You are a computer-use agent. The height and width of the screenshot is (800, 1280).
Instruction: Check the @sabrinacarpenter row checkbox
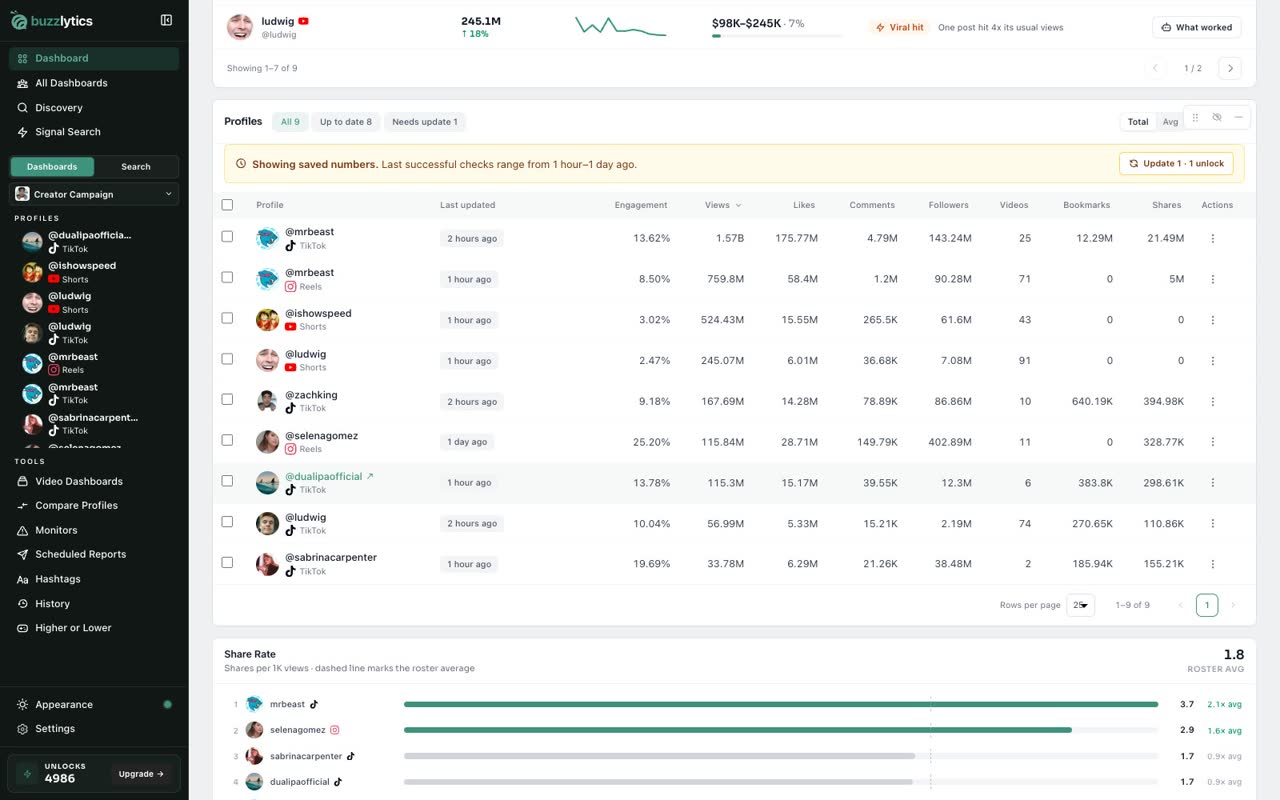click(227, 562)
